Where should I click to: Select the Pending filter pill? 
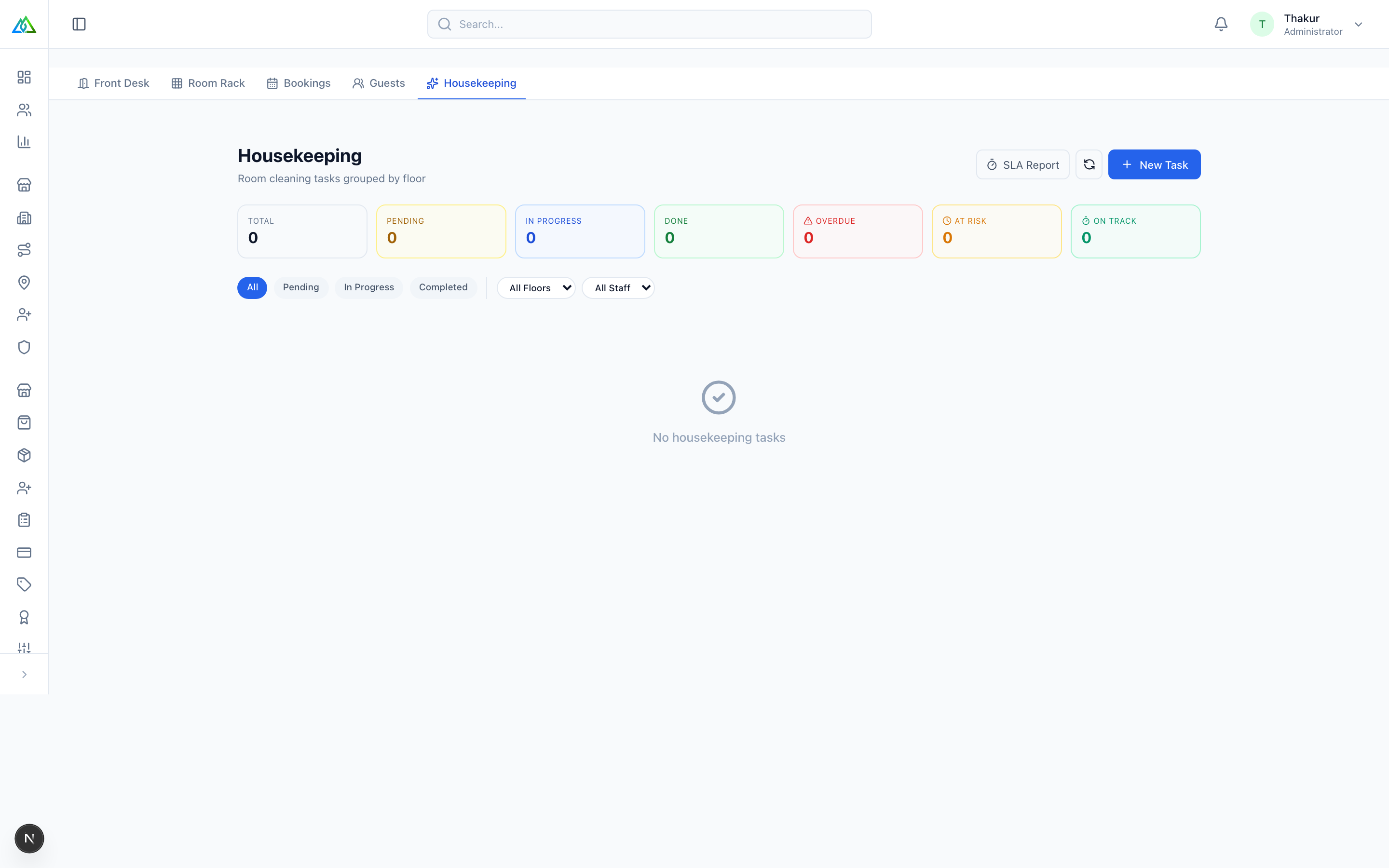point(301,287)
